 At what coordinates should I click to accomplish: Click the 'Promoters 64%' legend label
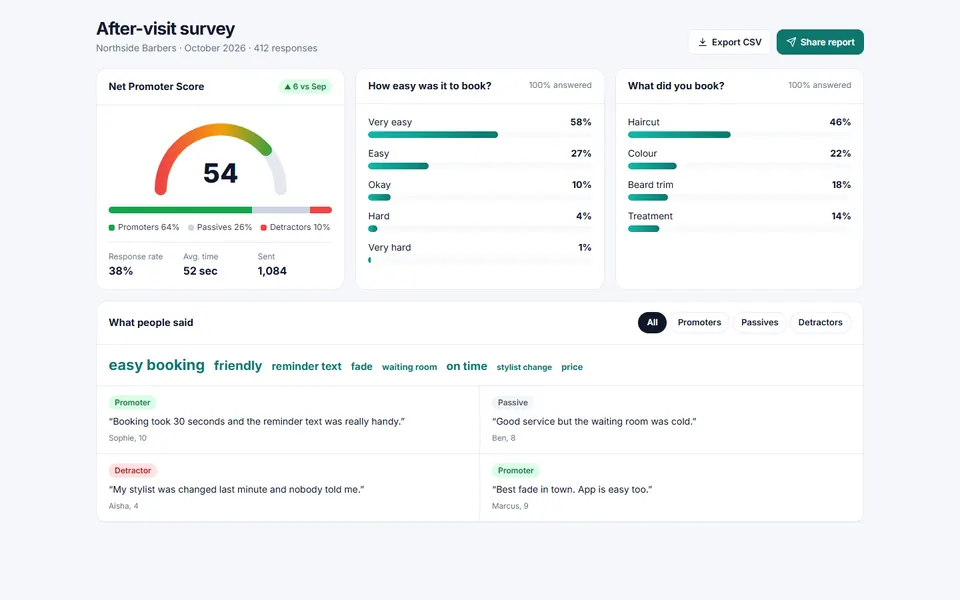(x=148, y=227)
